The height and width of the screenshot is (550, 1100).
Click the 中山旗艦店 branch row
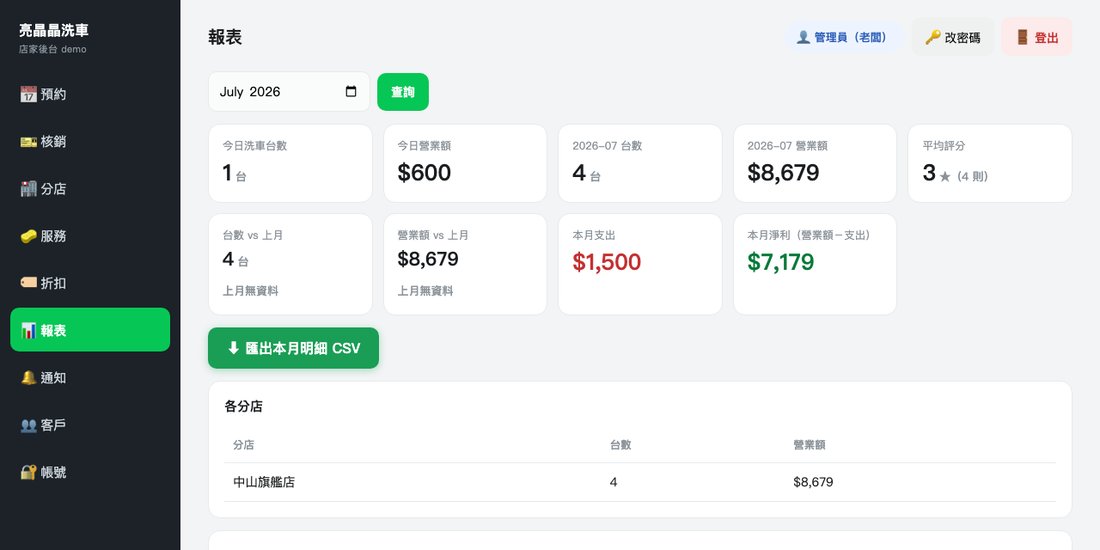[x=640, y=482]
